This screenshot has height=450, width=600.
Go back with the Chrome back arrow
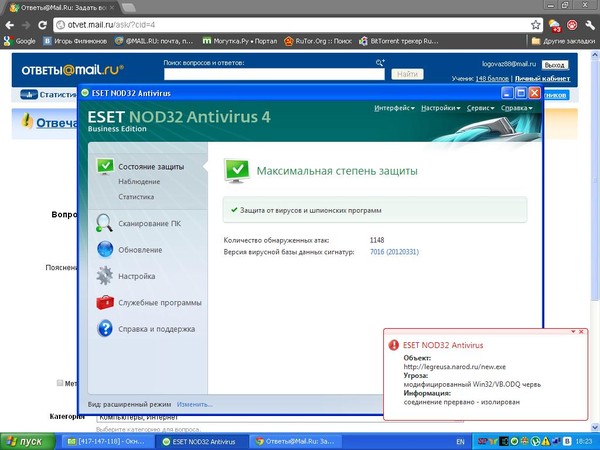tap(10, 25)
